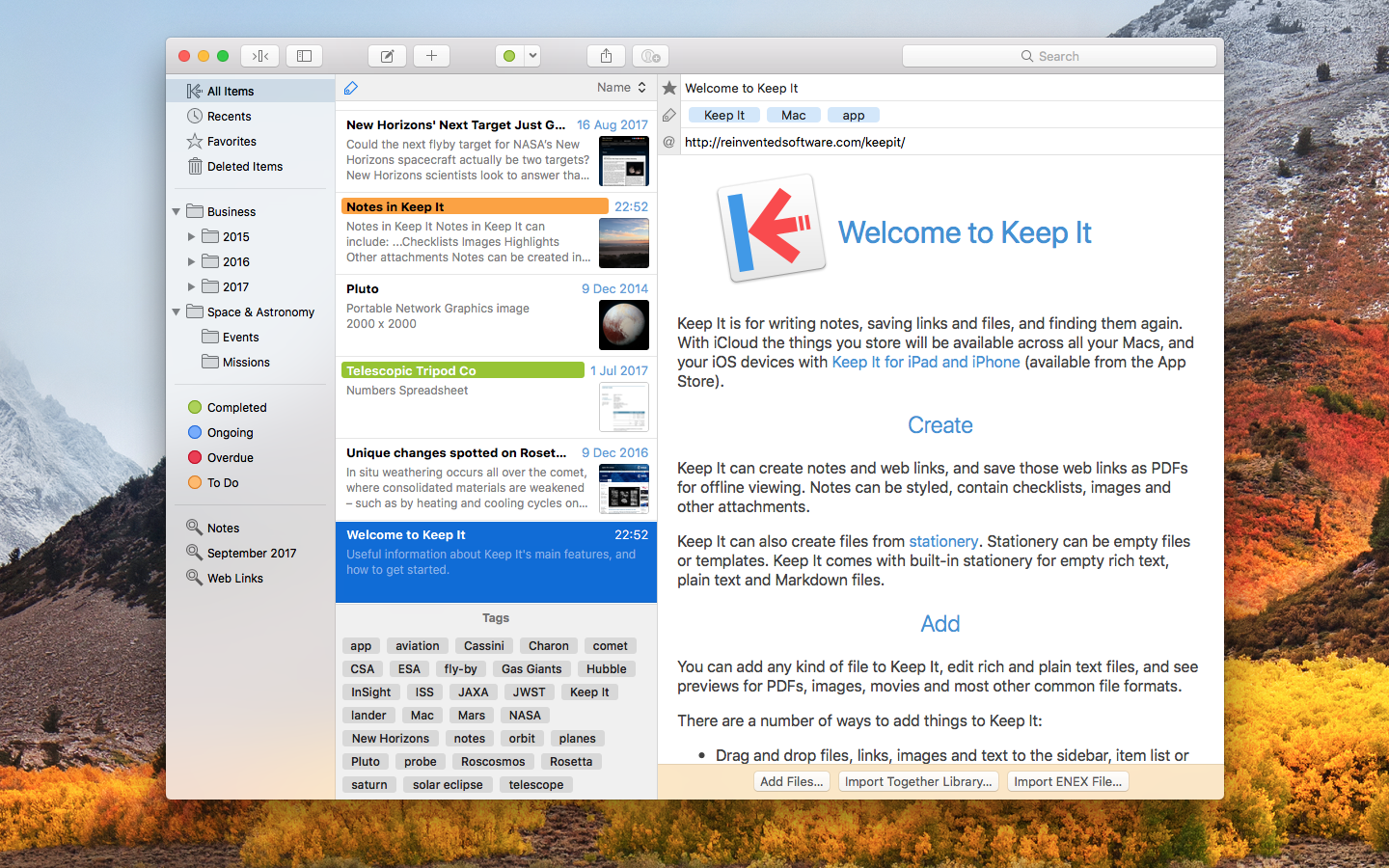
Task: Click the Import ENEX File button
Action: click(1067, 780)
